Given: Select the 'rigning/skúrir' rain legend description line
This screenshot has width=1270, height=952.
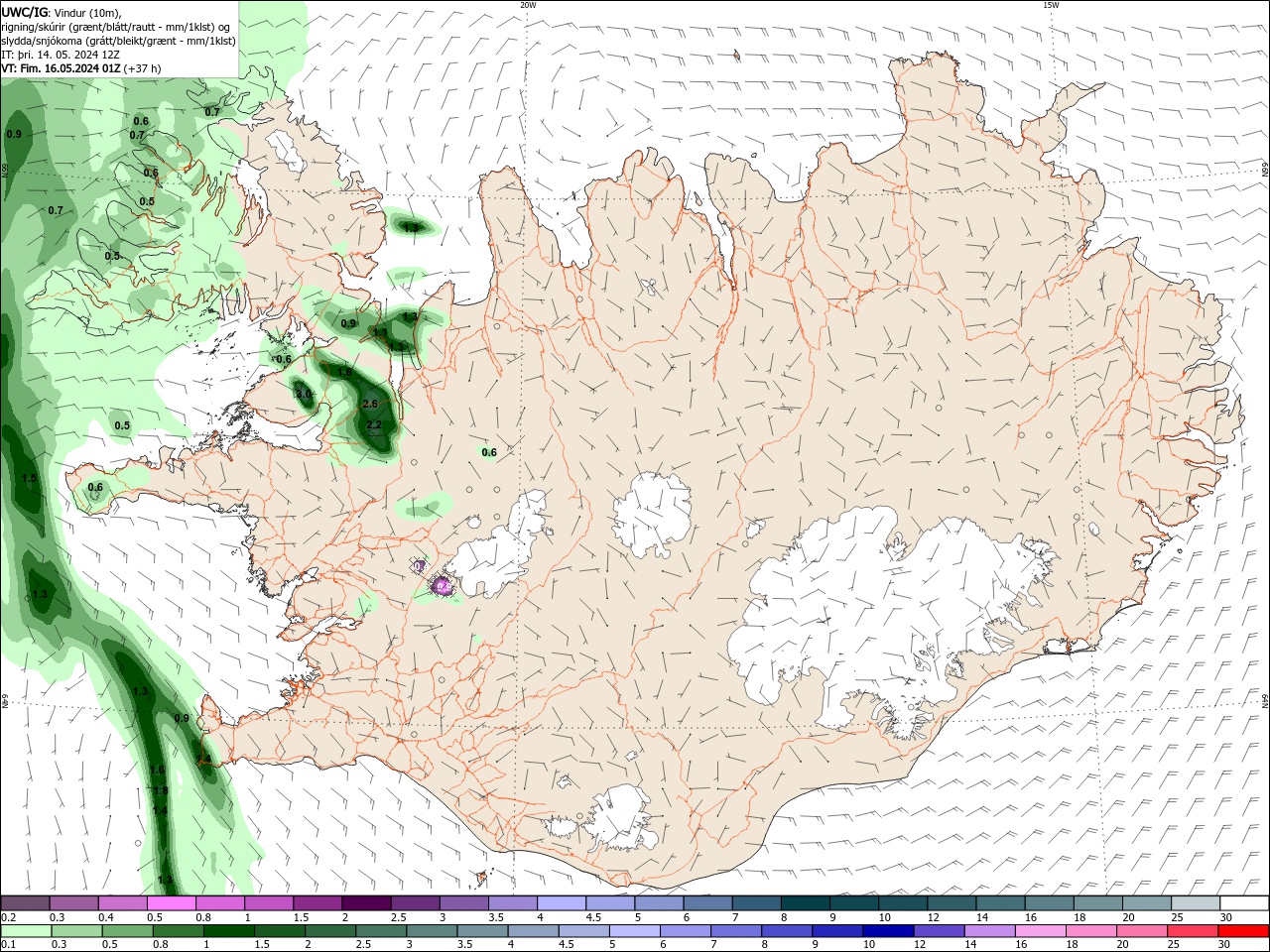Looking at the screenshot, I should [x=116, y=27].
